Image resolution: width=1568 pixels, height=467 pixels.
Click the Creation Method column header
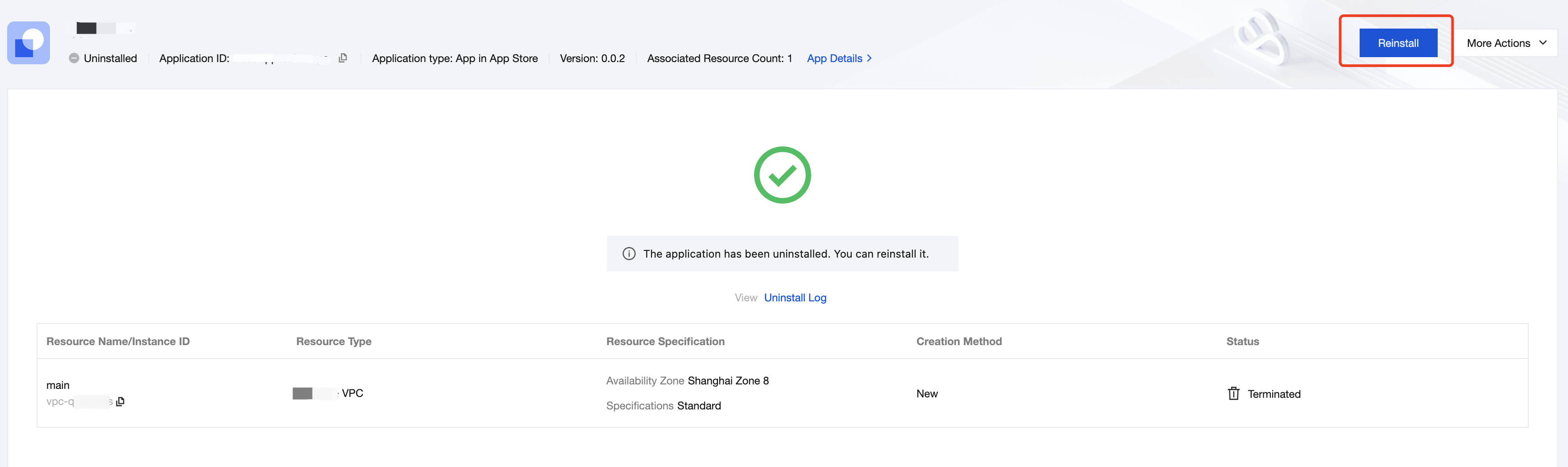pyautogui.click(x=959, y=342)
